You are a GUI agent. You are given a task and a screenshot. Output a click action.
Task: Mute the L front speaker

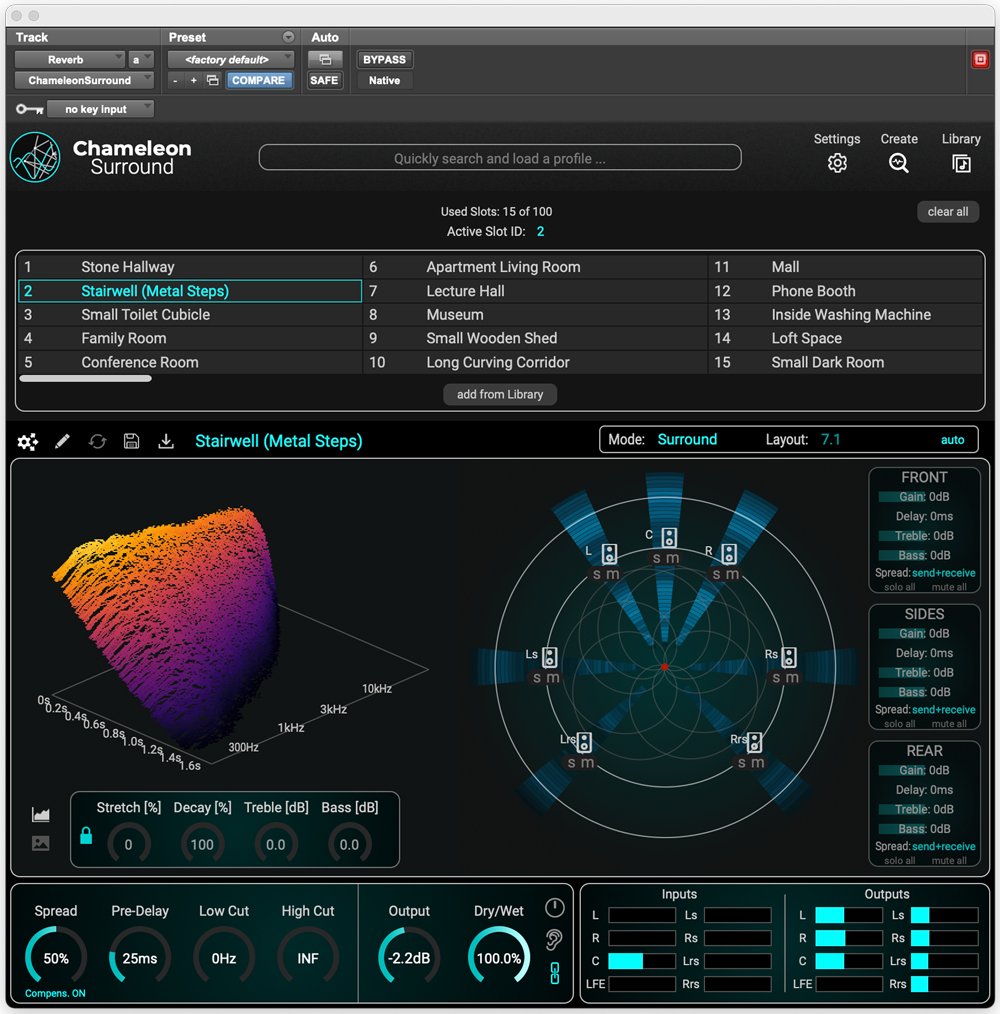(613, 574)
